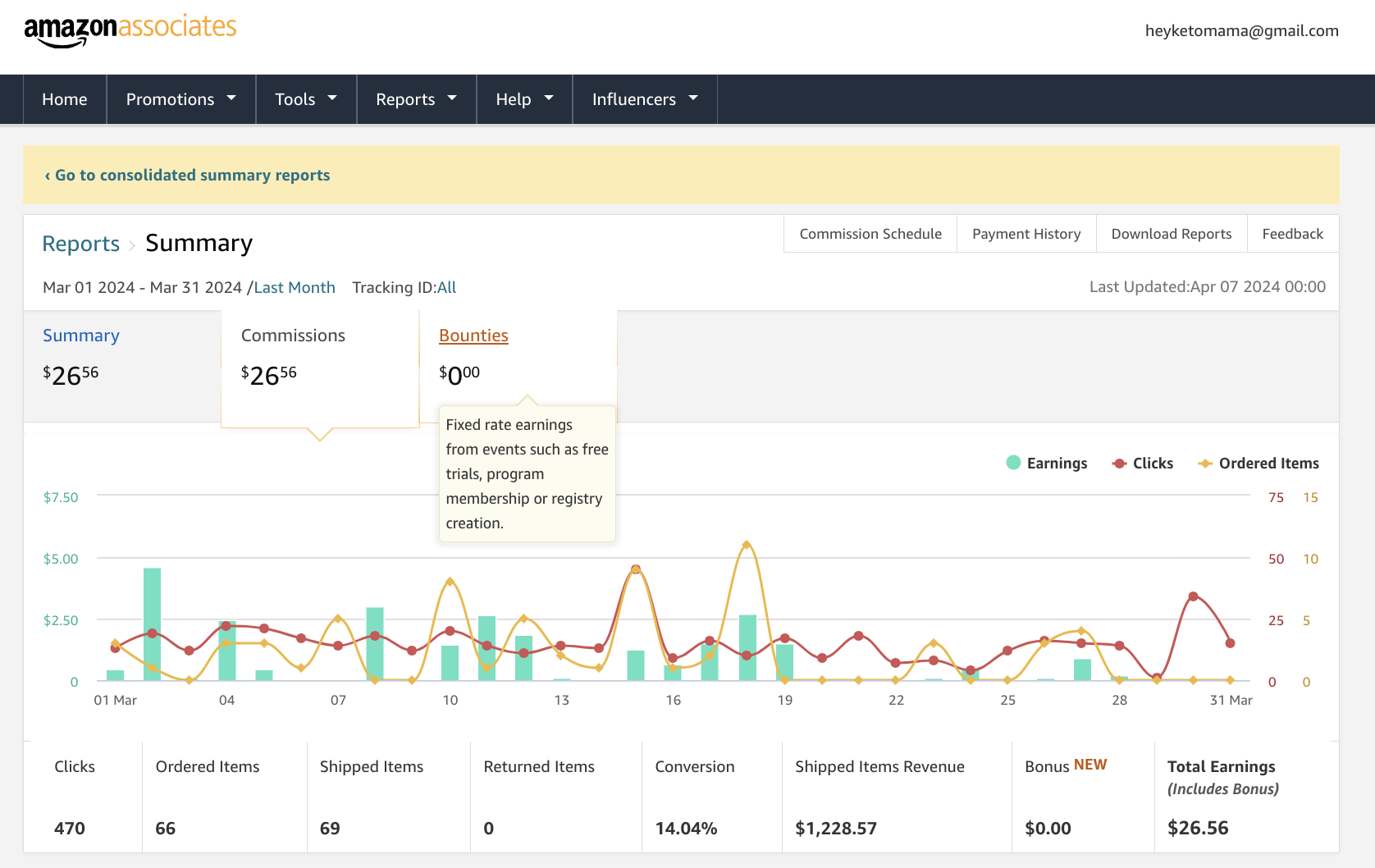Expand the Tools dropdown menu
1375x868 pixels.
coord(306,99)
